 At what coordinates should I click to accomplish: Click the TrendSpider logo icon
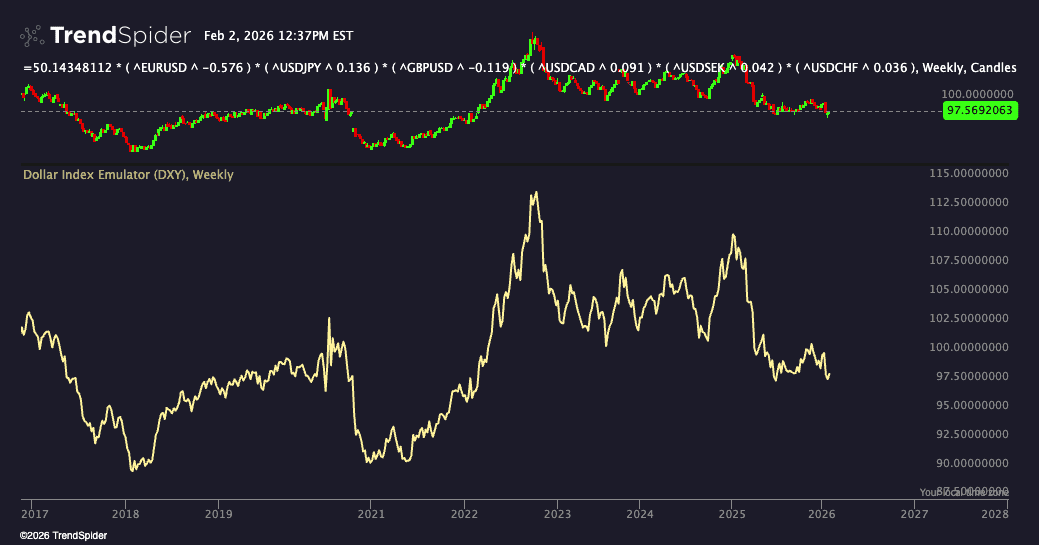point(32,35)
